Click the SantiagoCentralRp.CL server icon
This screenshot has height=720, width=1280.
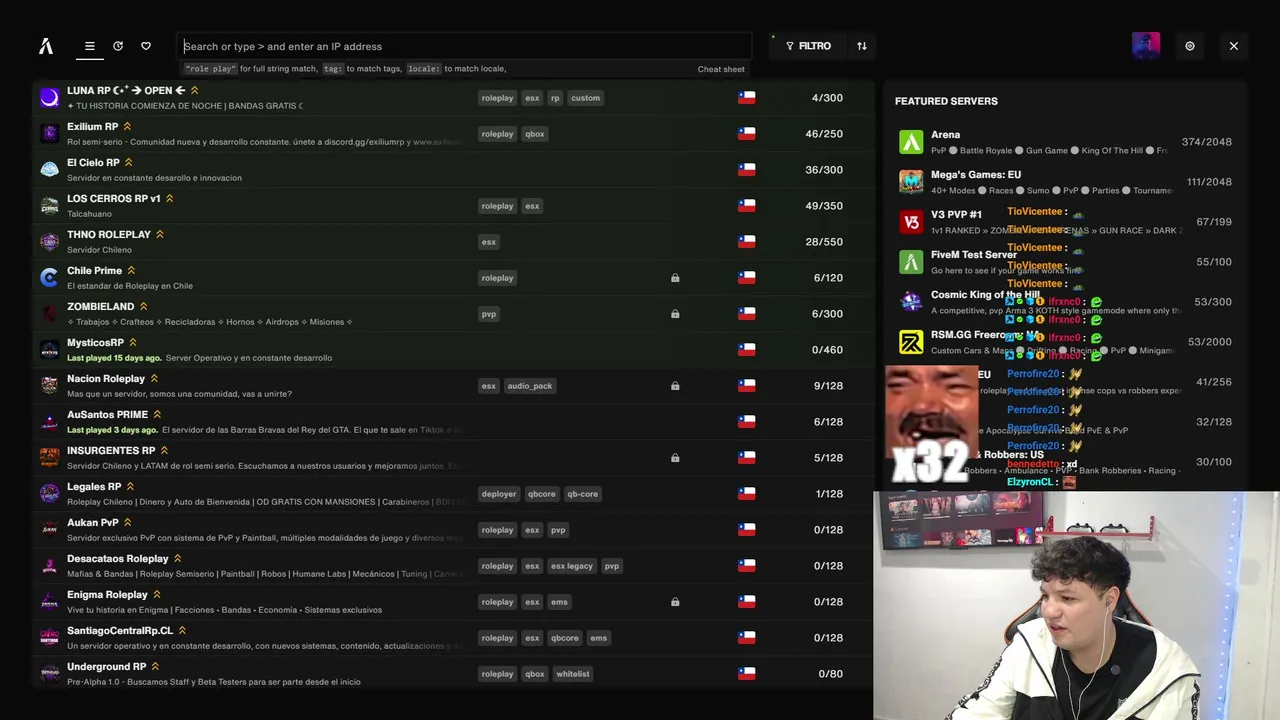(49, 638)
